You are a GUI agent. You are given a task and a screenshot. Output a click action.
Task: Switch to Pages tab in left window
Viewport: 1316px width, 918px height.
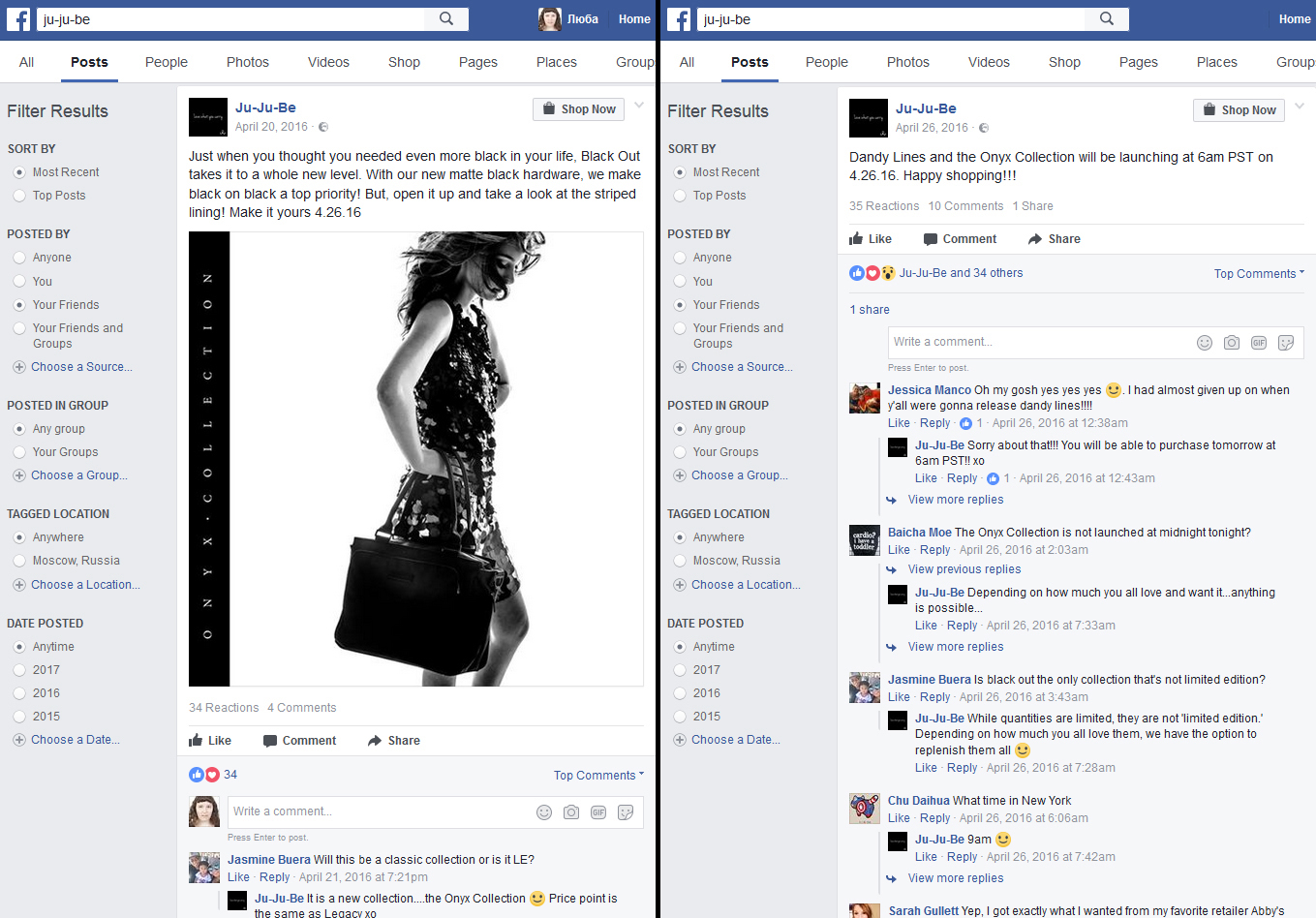click(478, 62)
